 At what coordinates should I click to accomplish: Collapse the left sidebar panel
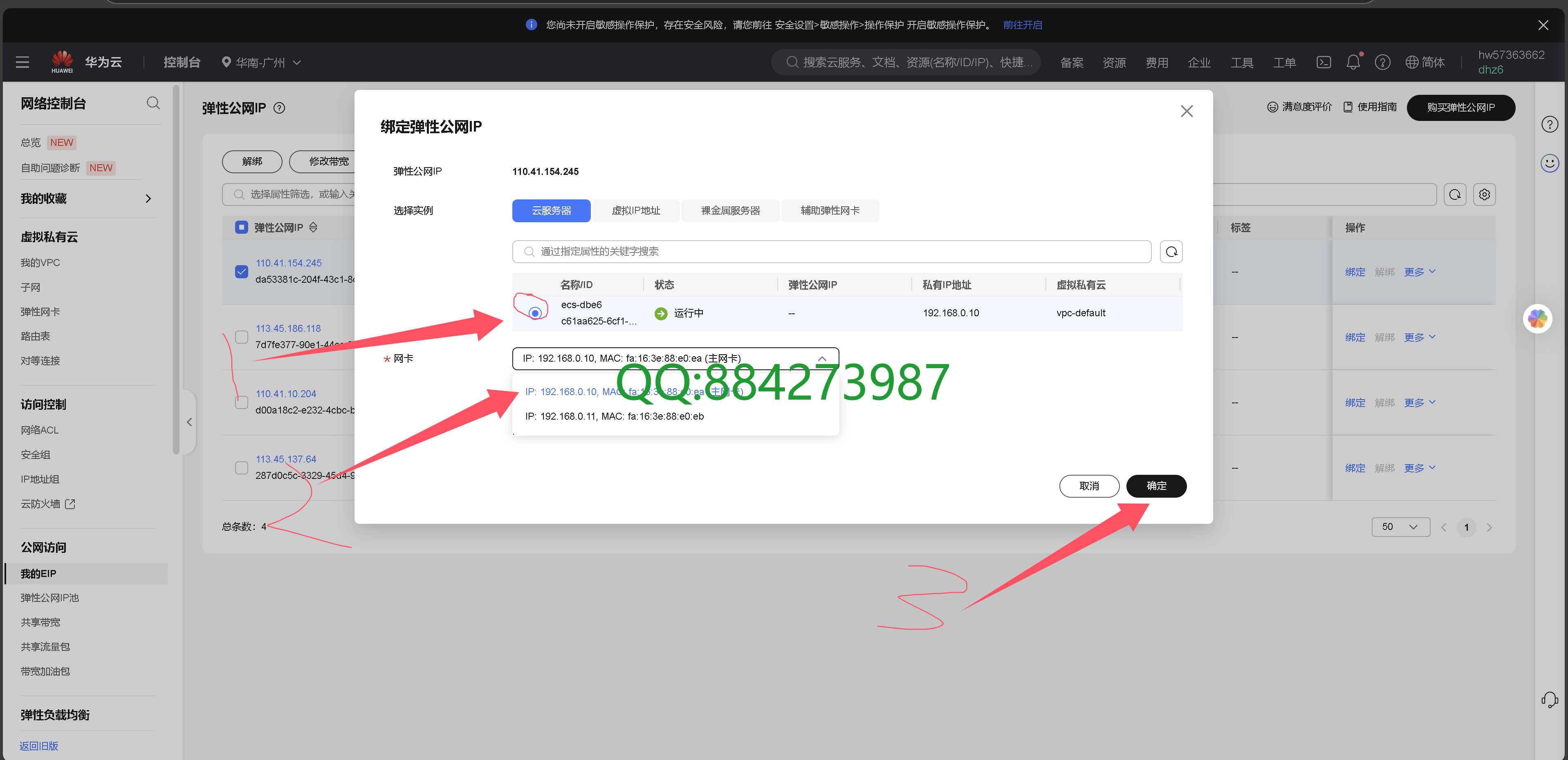(x=189, y=422)
